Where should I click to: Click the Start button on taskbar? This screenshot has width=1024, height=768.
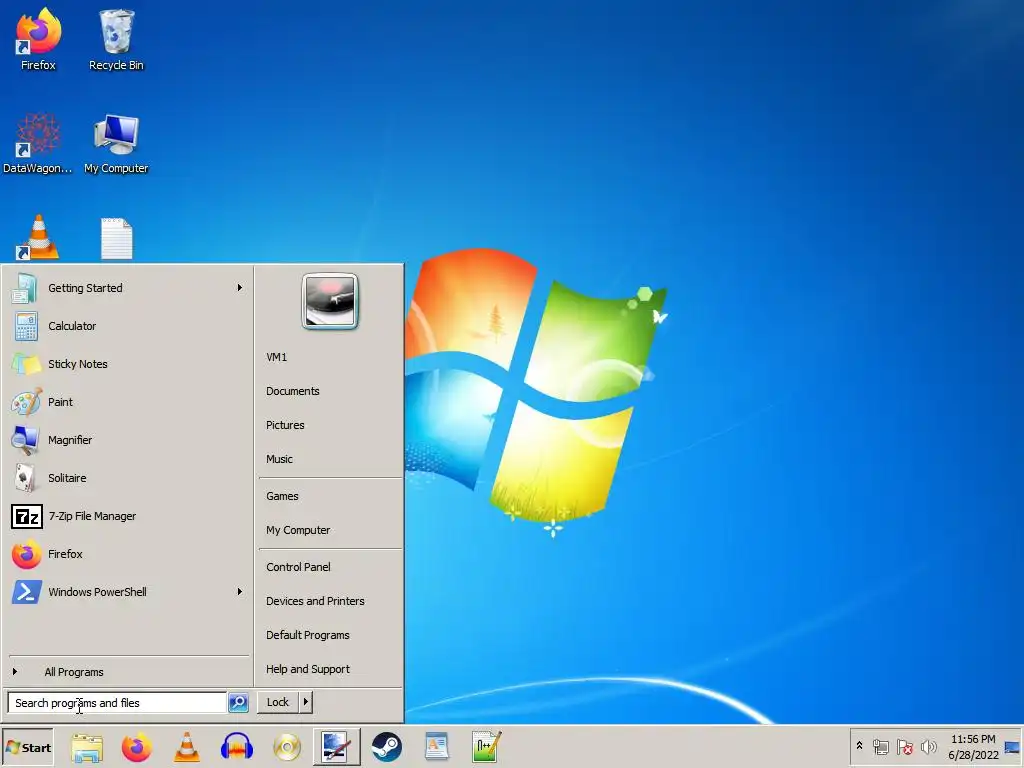click(x=27, y=748)
